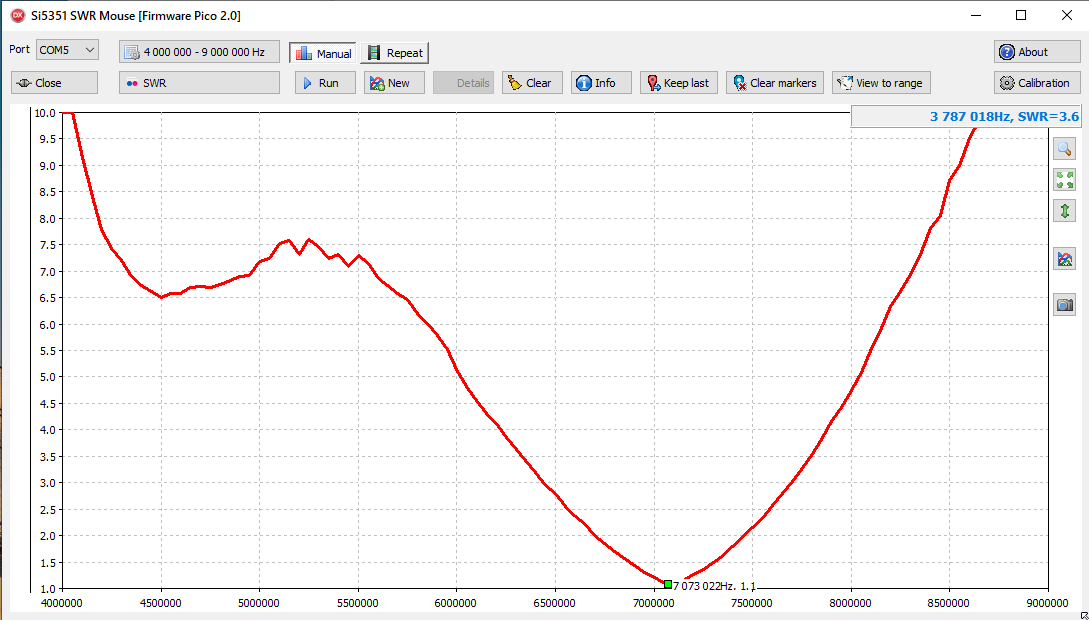Click the fit-to-window green arrows icon
The width and height of the screenshot is (1089, 620).
[x=1064, y=180]
